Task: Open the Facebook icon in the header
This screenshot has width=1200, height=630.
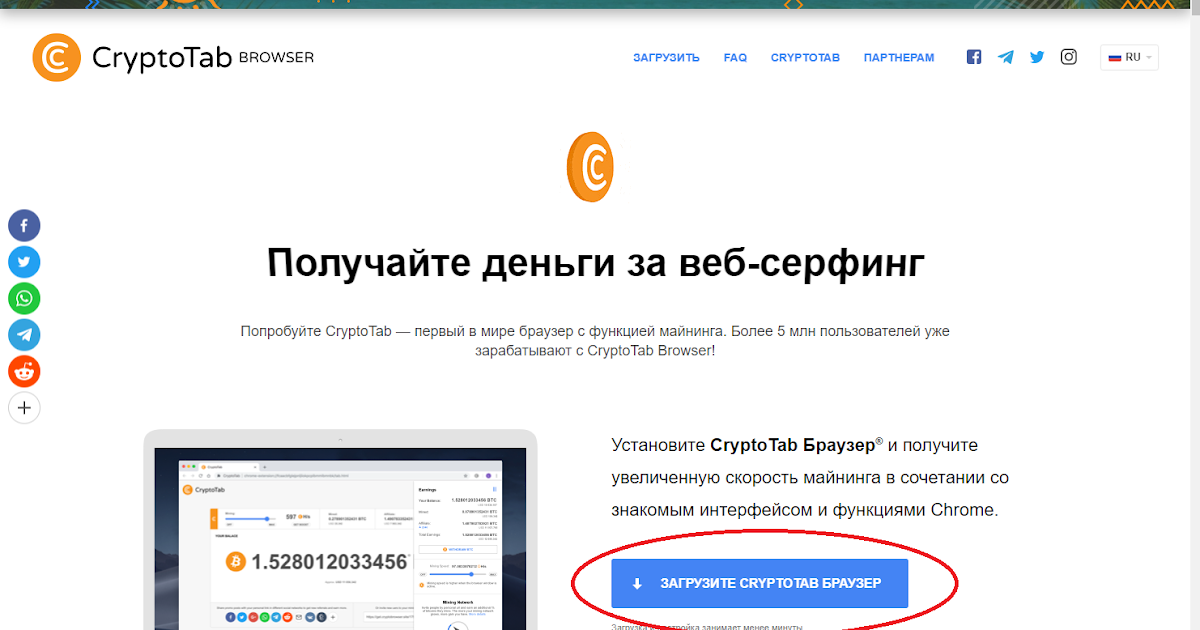Action: (x=974, y=57)
